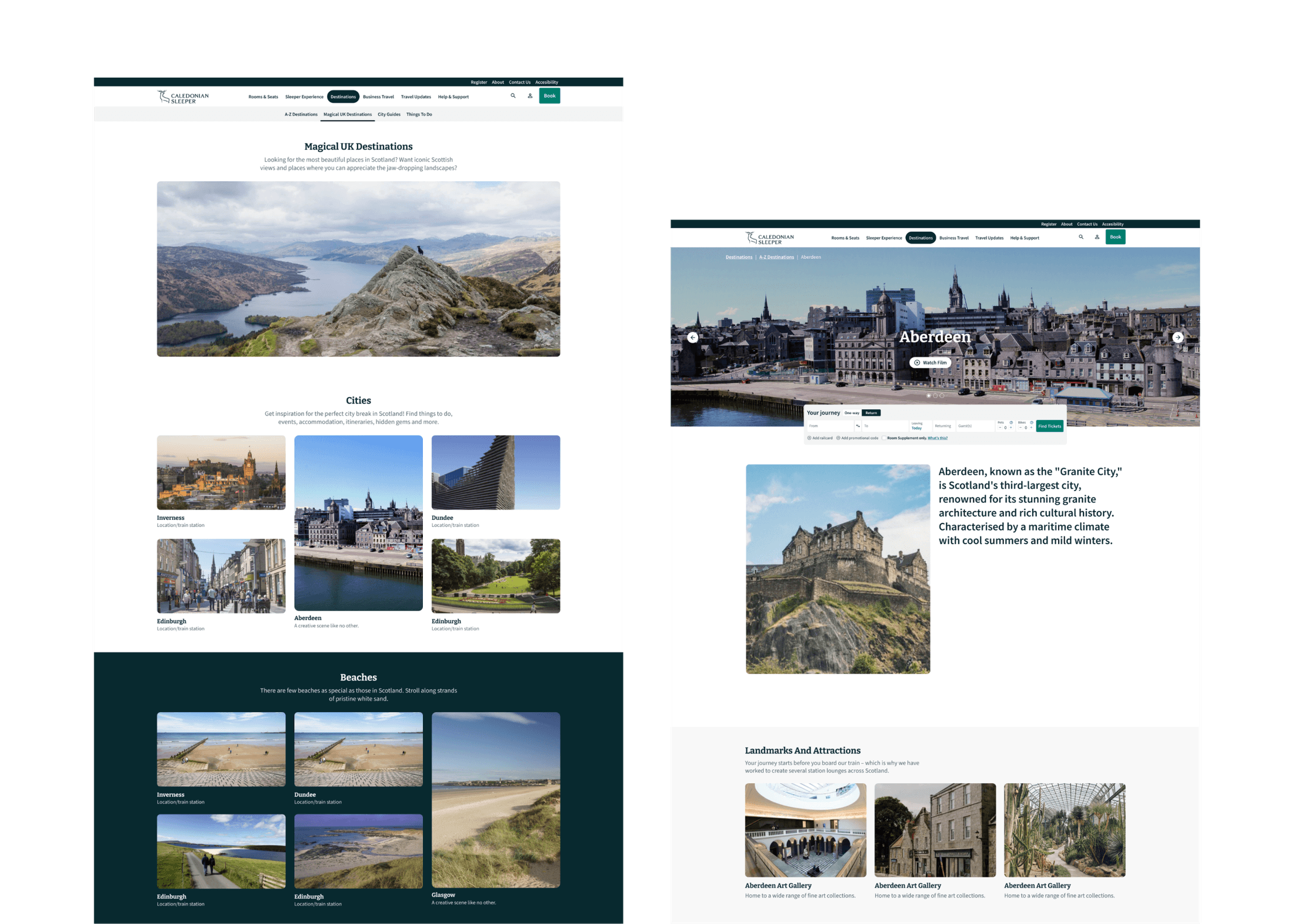The height and width of the screenshot is (924, 1294).
Task: Open Travel Updates menu on the Aberdeen page
Action: click(989, 238)
